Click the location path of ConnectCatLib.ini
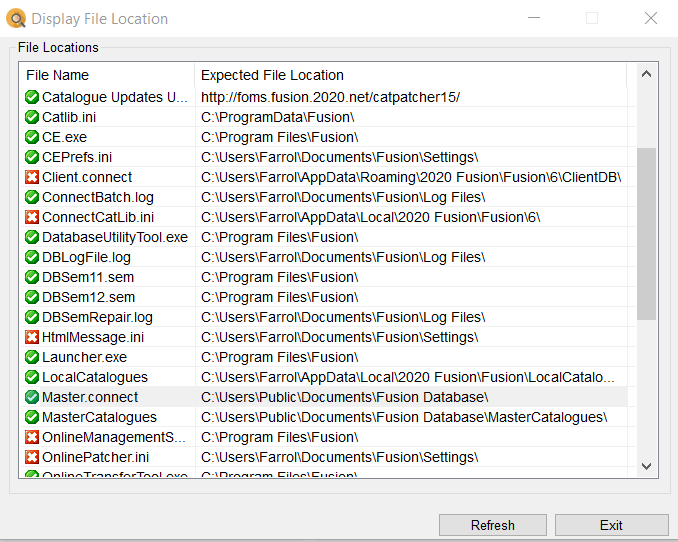 pos(371,217)
